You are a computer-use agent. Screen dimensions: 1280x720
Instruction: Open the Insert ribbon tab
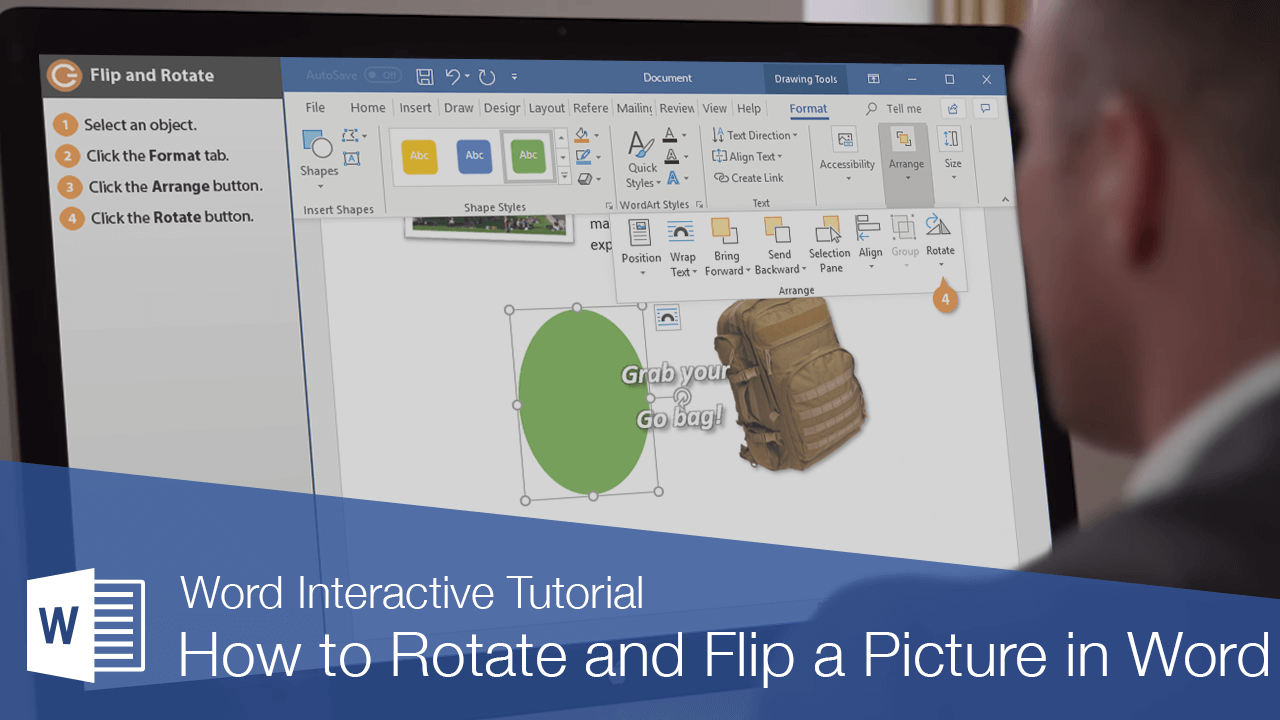[x=415, y=107]
